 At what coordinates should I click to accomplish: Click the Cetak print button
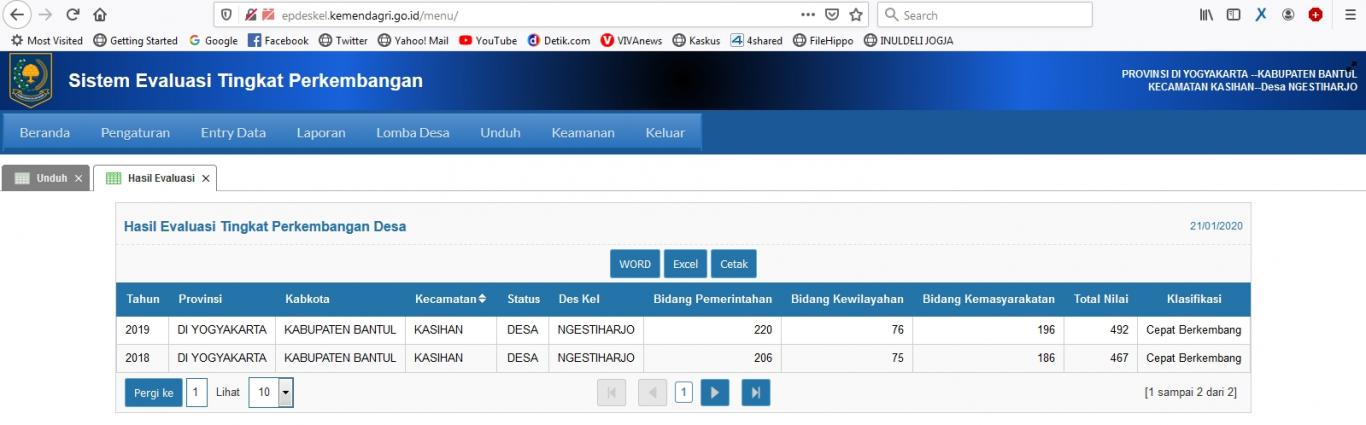(734, 264)
